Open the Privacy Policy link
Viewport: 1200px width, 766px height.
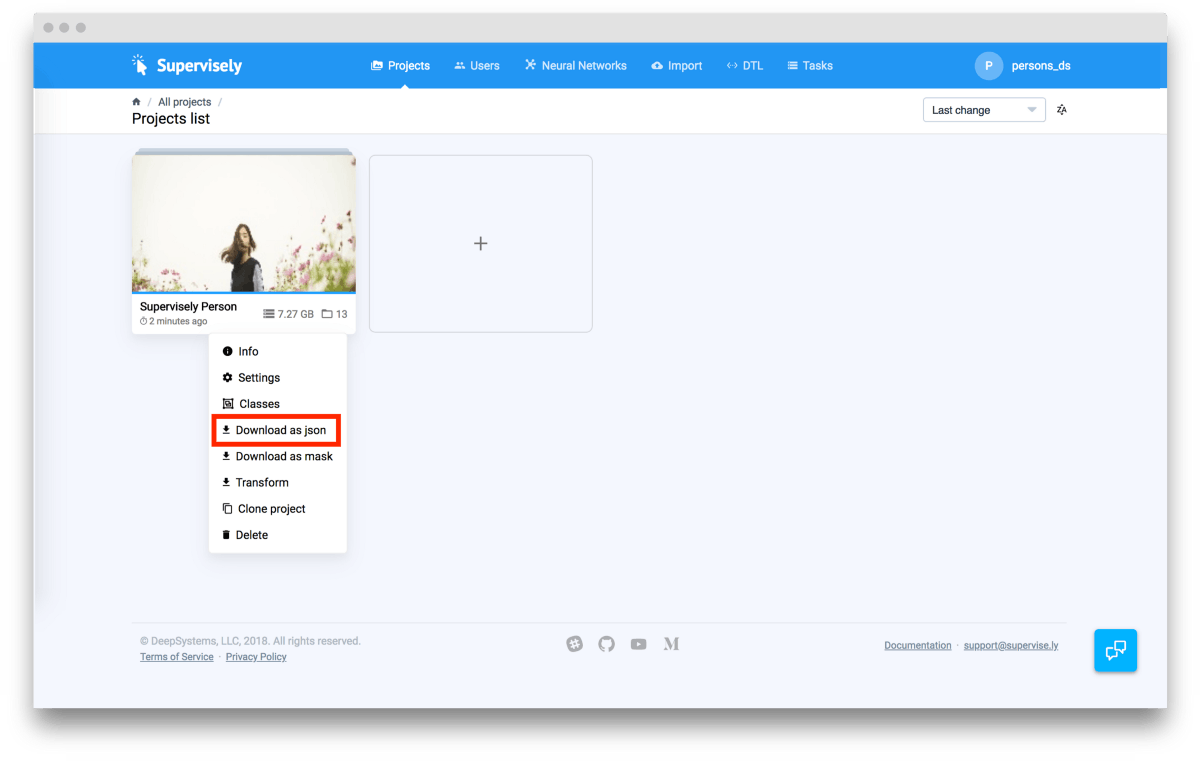256,656
